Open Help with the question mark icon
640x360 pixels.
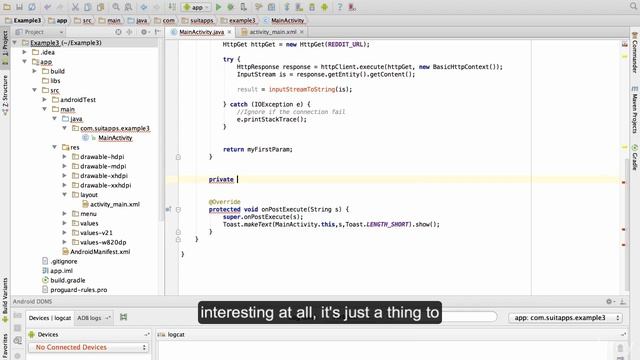340,7
